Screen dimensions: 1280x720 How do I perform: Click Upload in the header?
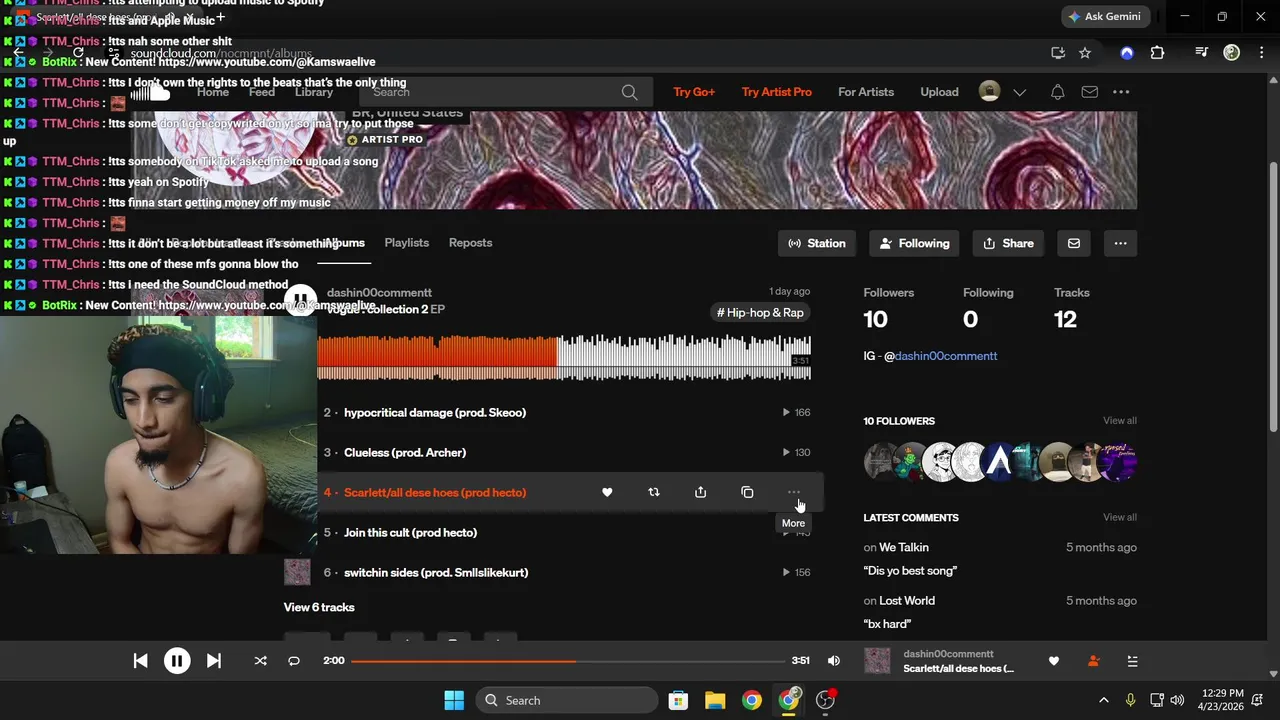pyautogui.click(x=939, y=92)
